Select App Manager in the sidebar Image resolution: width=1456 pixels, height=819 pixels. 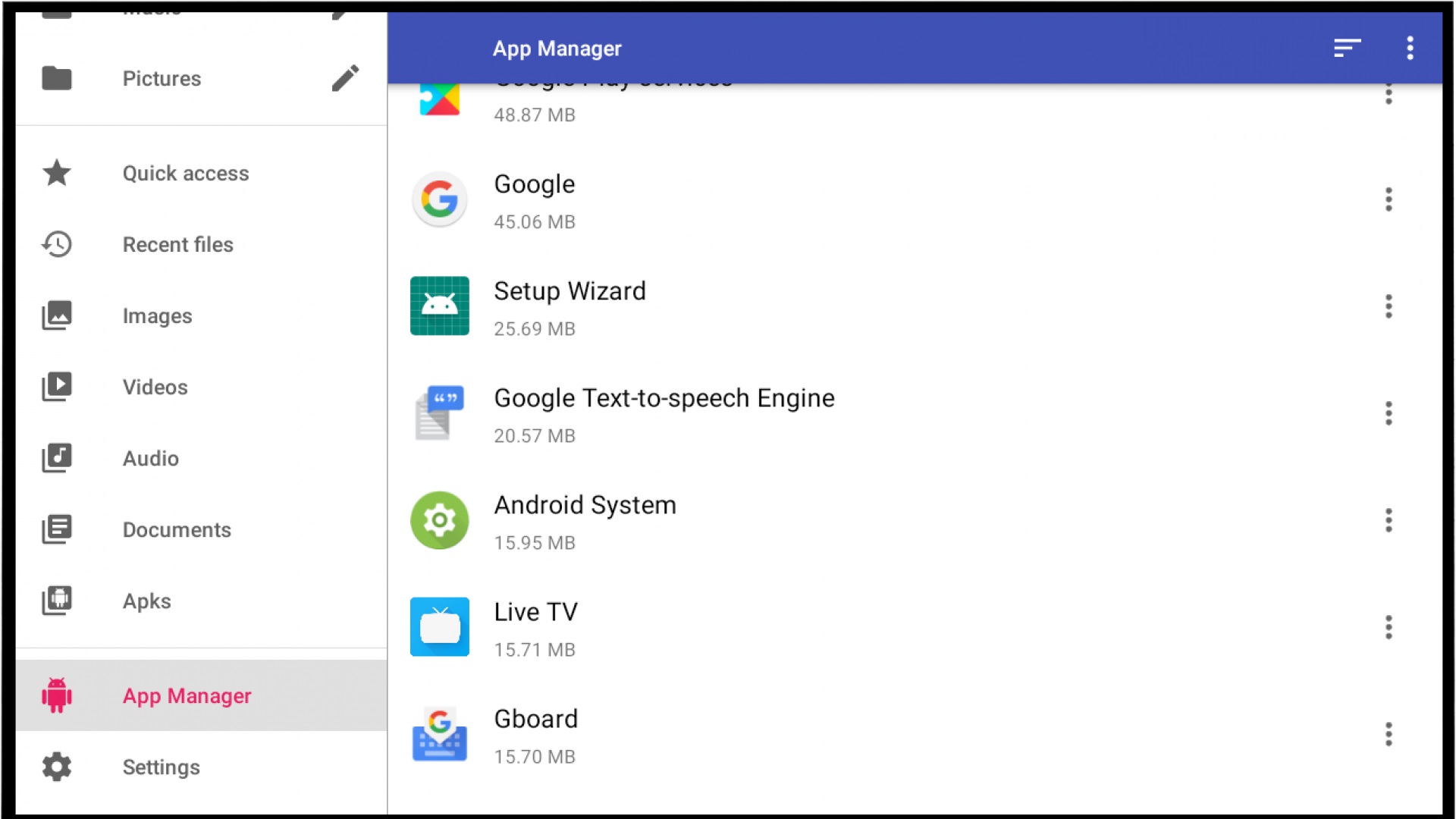click(187, 695)
